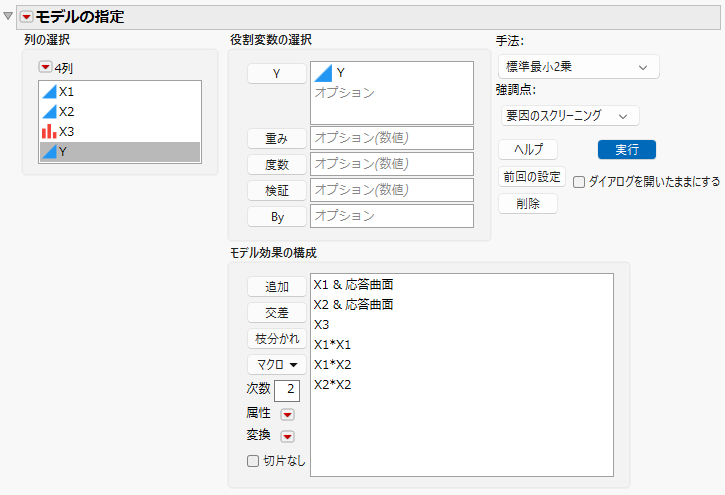
Task: Click the 追加 button to add effects
Action: point(276,287)
